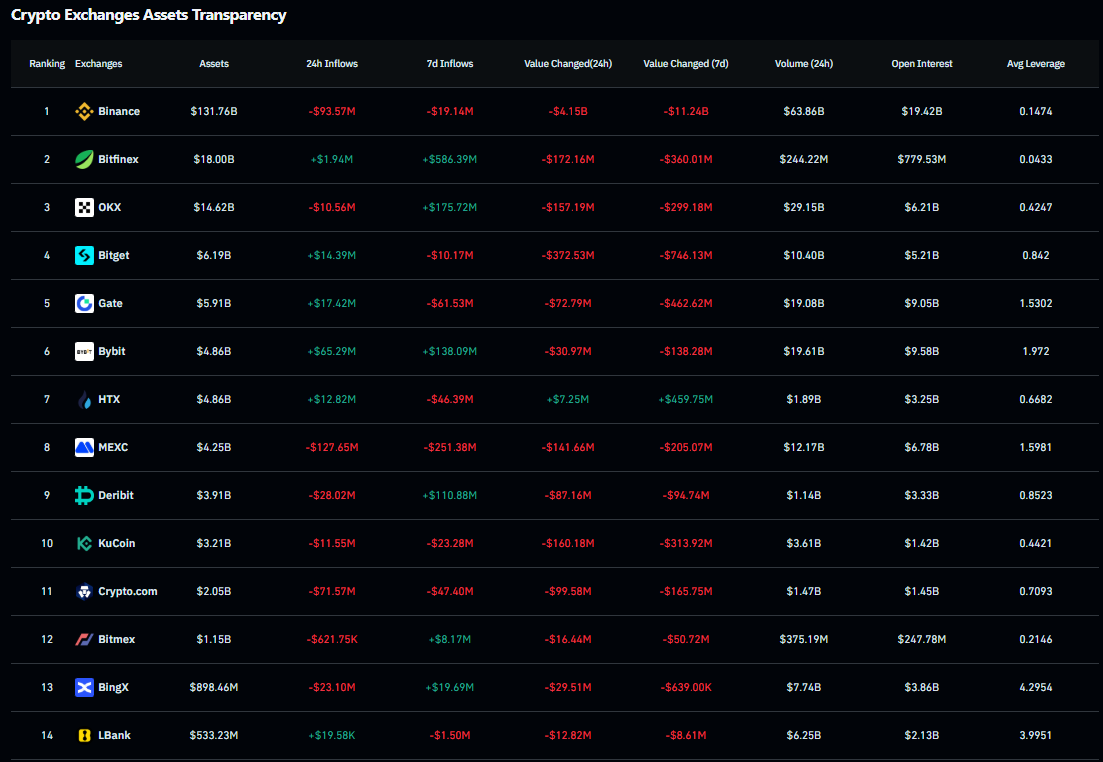Click the Bitget logo icon
1103x762 pixels.
pos(84,255)
